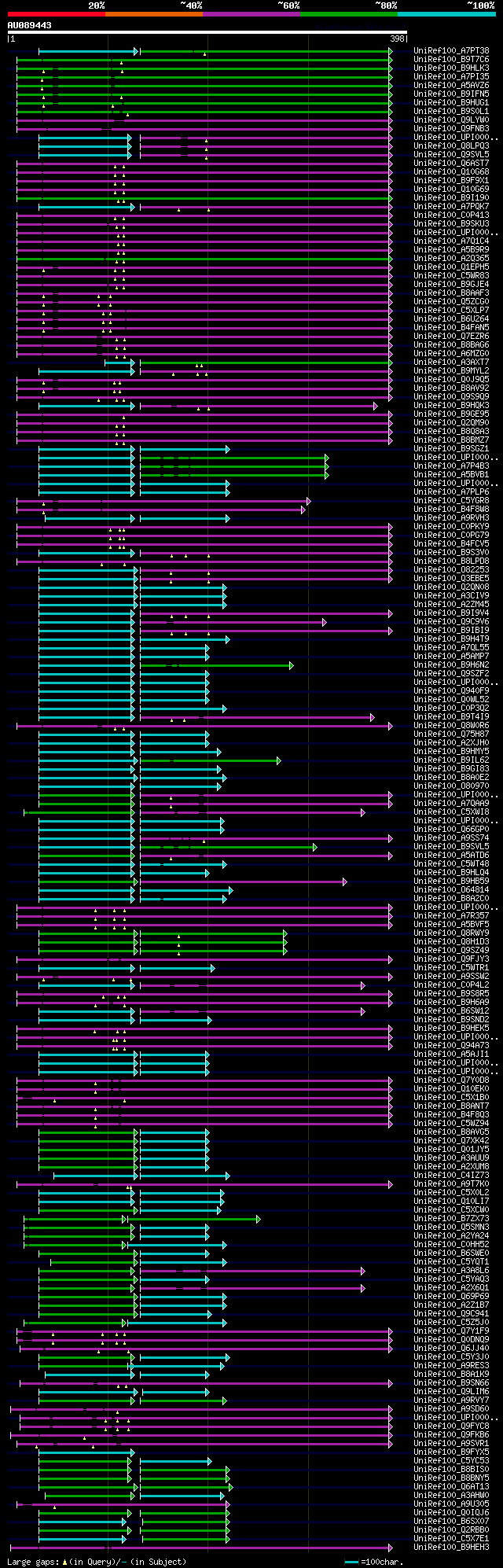
Task: Select the UniRef100_A9RVH3 label
Action: pyautogui.click(x=451, y=517)
